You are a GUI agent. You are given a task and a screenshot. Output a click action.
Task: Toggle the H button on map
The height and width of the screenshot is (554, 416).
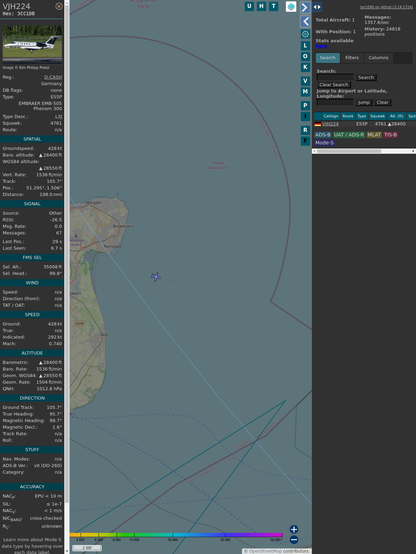click(261, 6)
